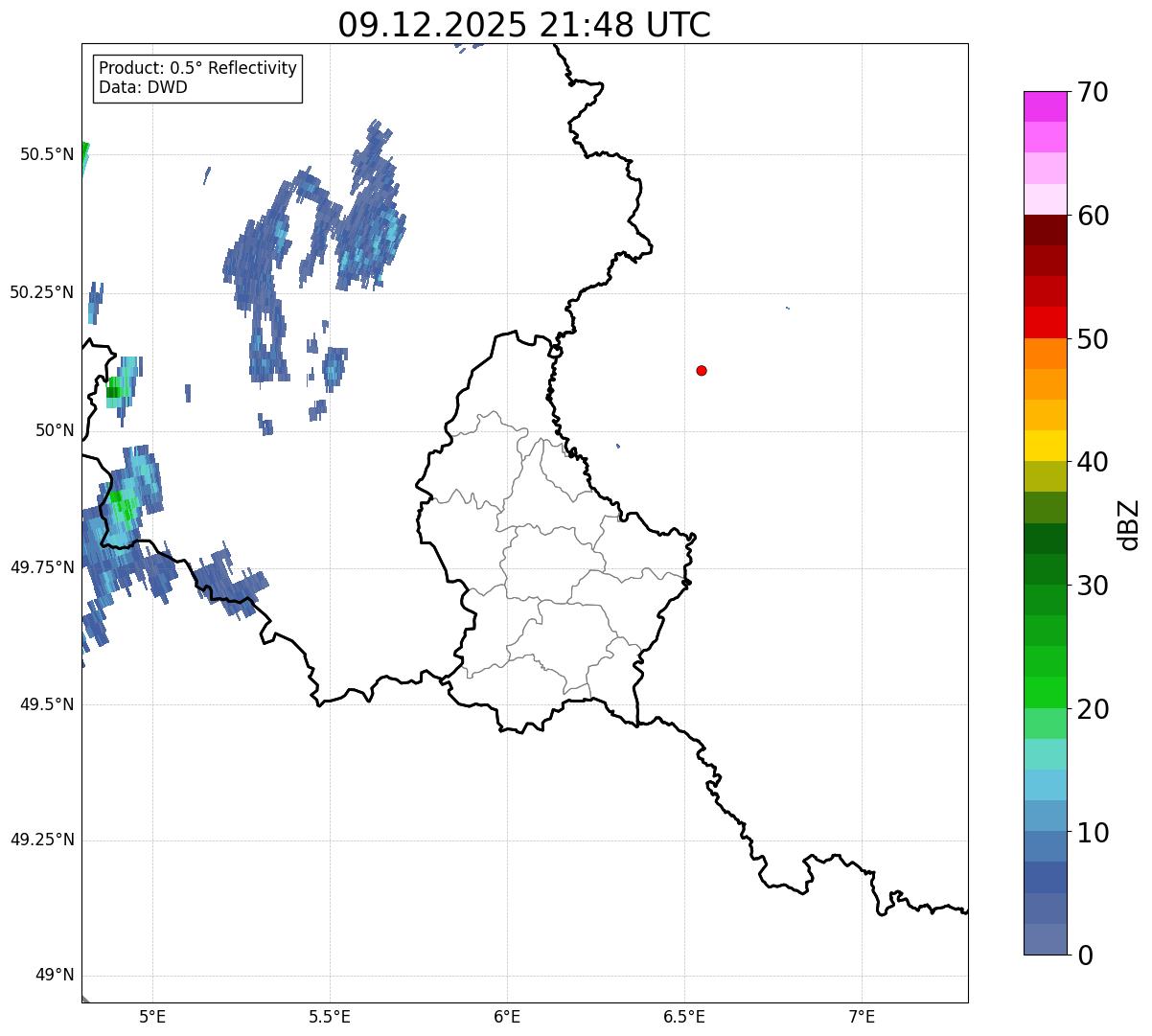Click the 5°E longitude label
Image resolution: width=1152 pixels, height=1036 pixels.
(152, 1017)
